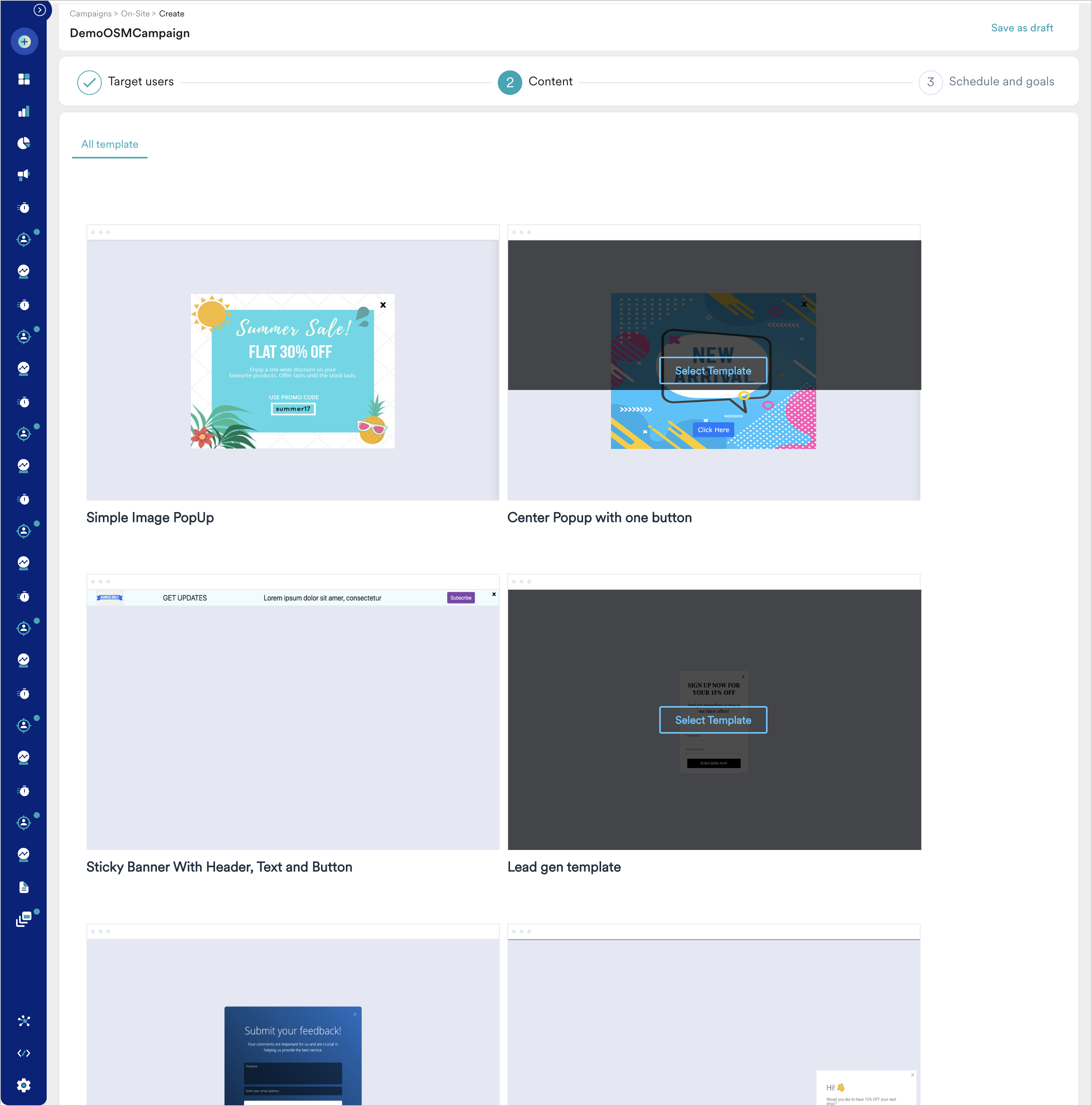The image size is (1092, 1106).
Task: Open the bar chart analytics icon
Action: pos(24,112)
